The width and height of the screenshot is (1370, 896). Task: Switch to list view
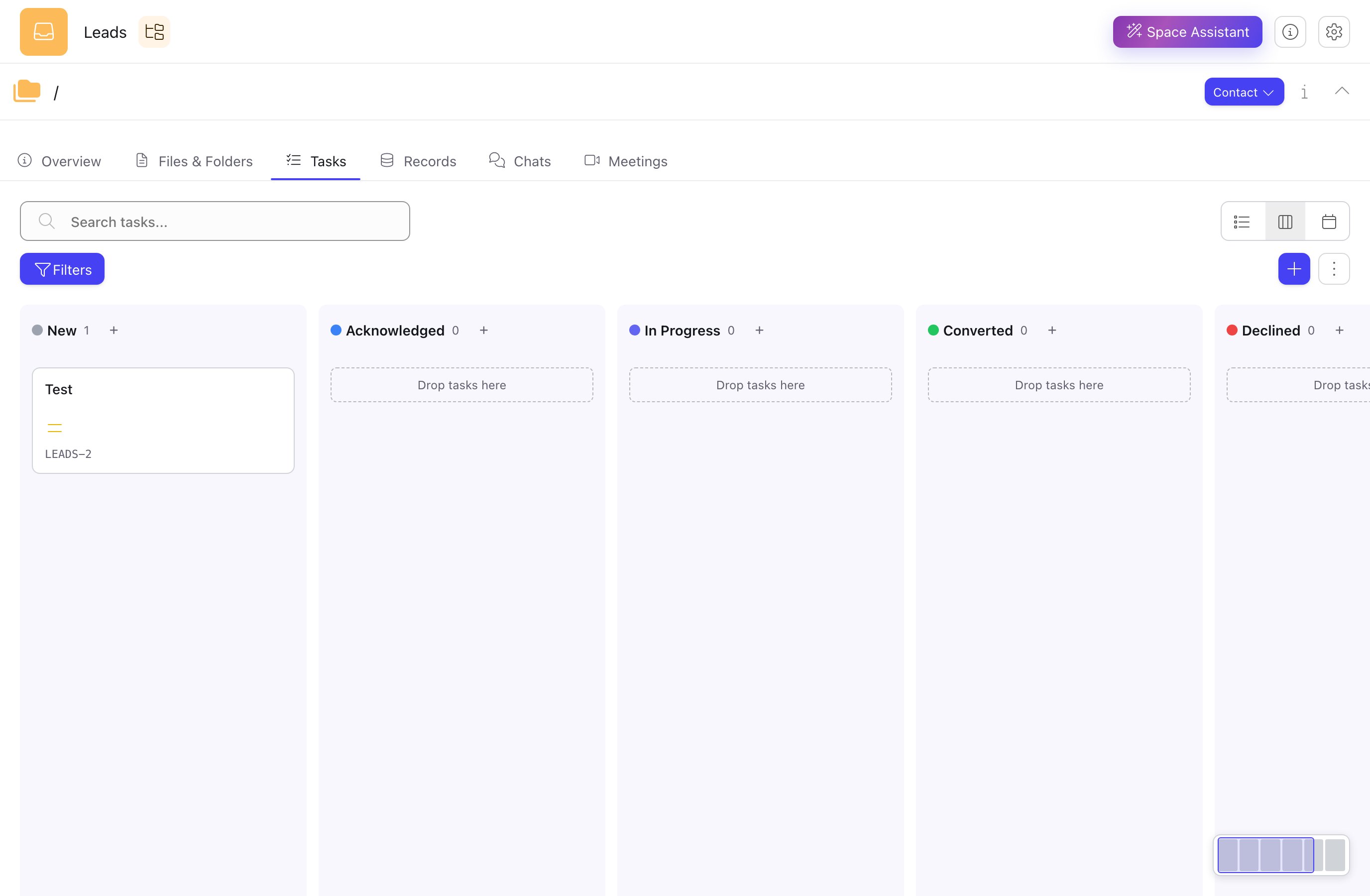[1242, 222]
